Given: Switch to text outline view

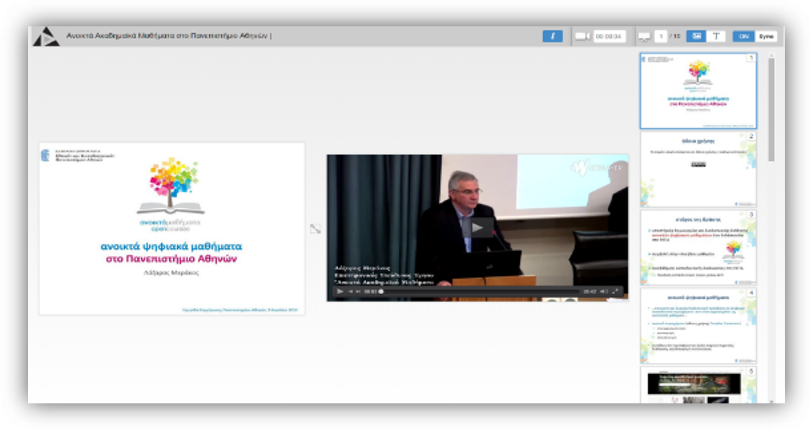Looking at the screenshot, I should point(717,36).
